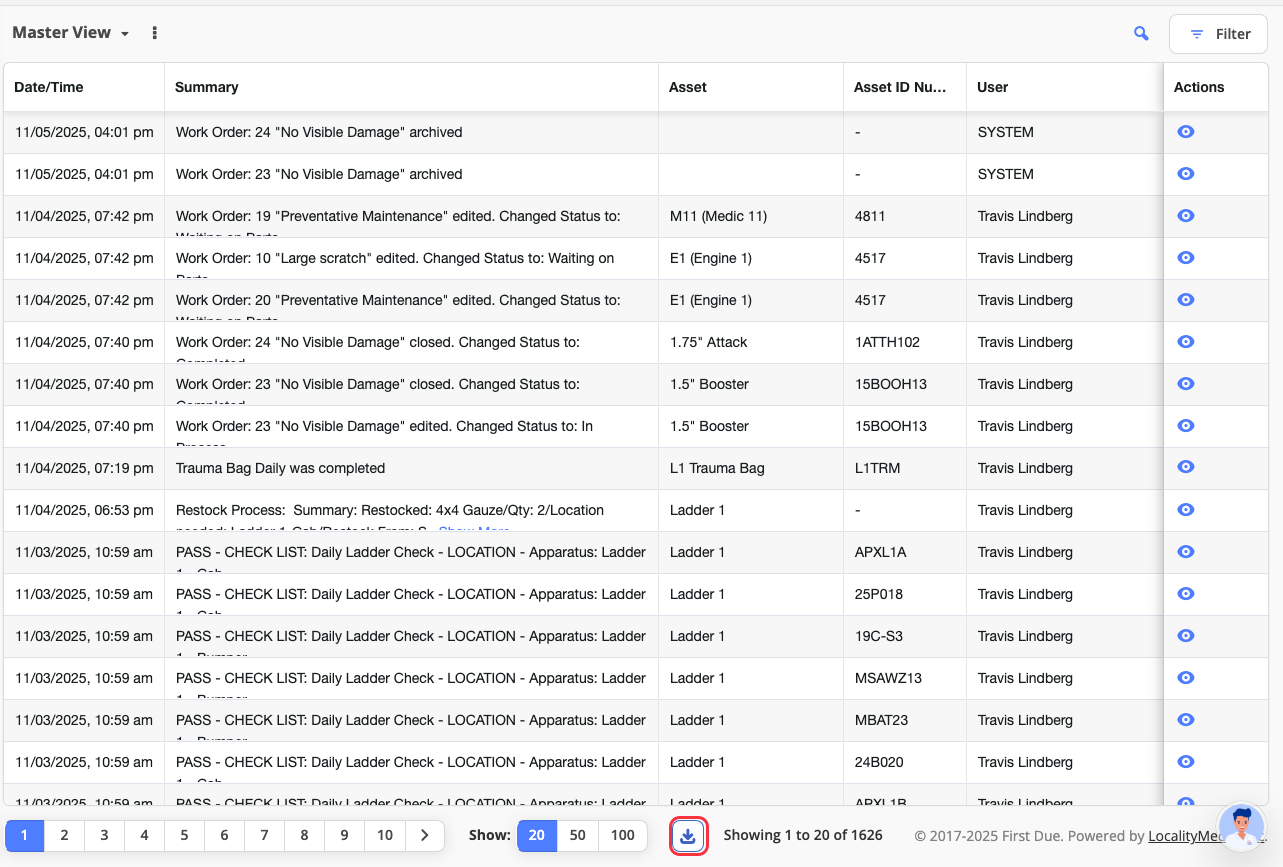The width and height of the screenshot is (1283, 867).
Task: Go to next page with arrow
Action: click(424, 835)
